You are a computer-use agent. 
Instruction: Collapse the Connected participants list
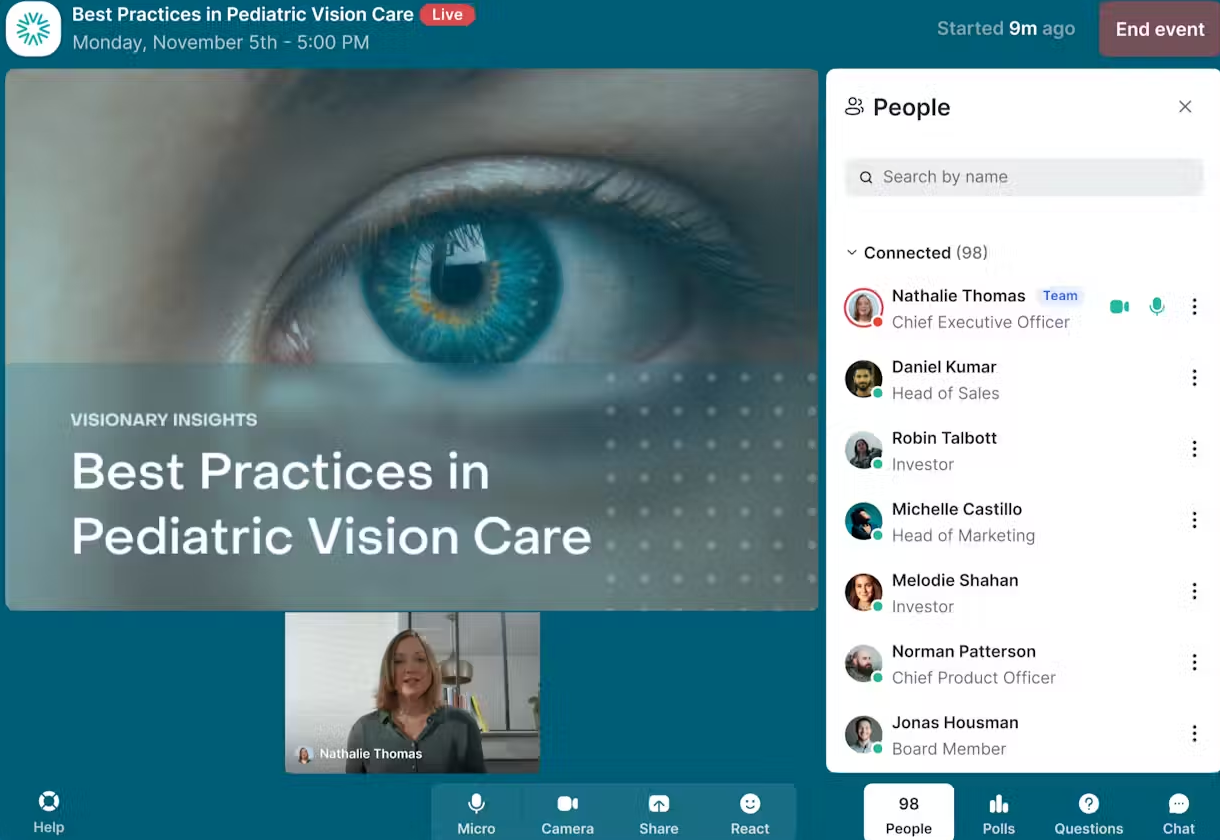(x=852, y=253)
